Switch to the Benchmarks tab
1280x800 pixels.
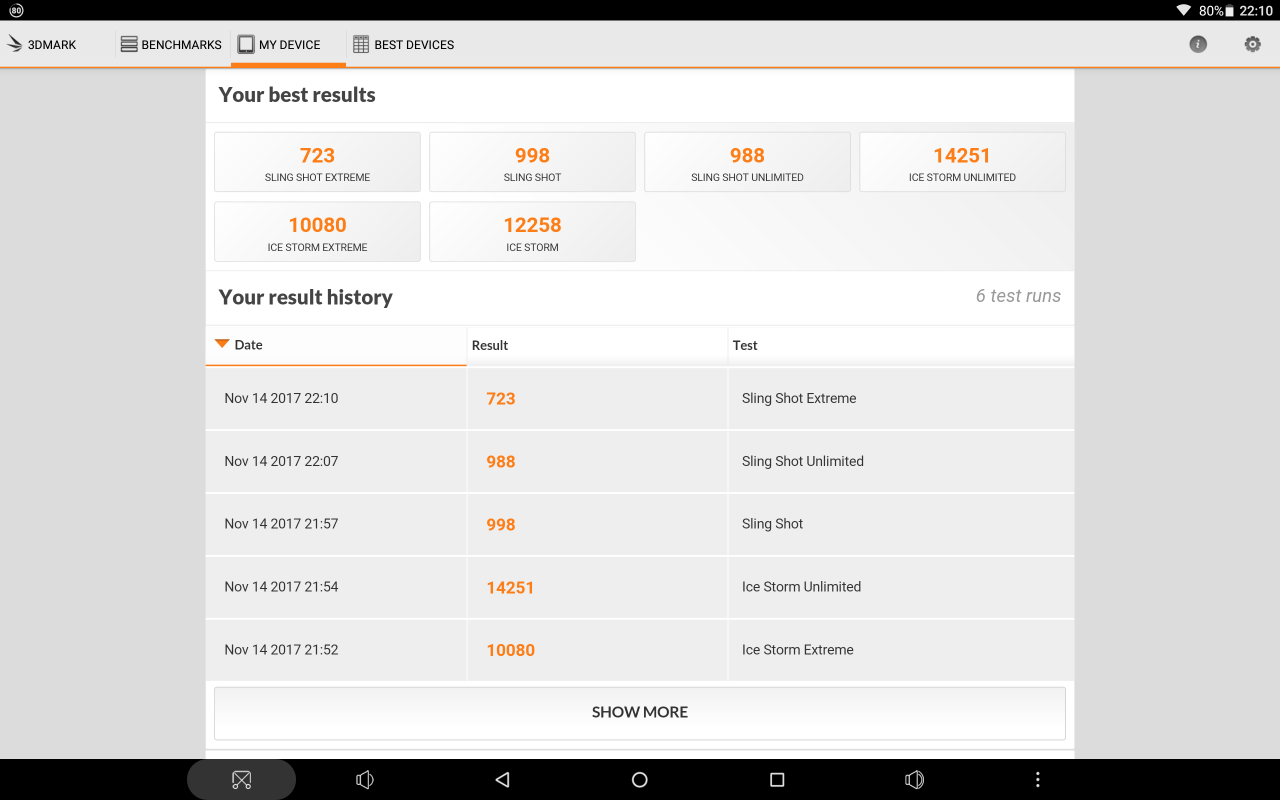[171, 44]
